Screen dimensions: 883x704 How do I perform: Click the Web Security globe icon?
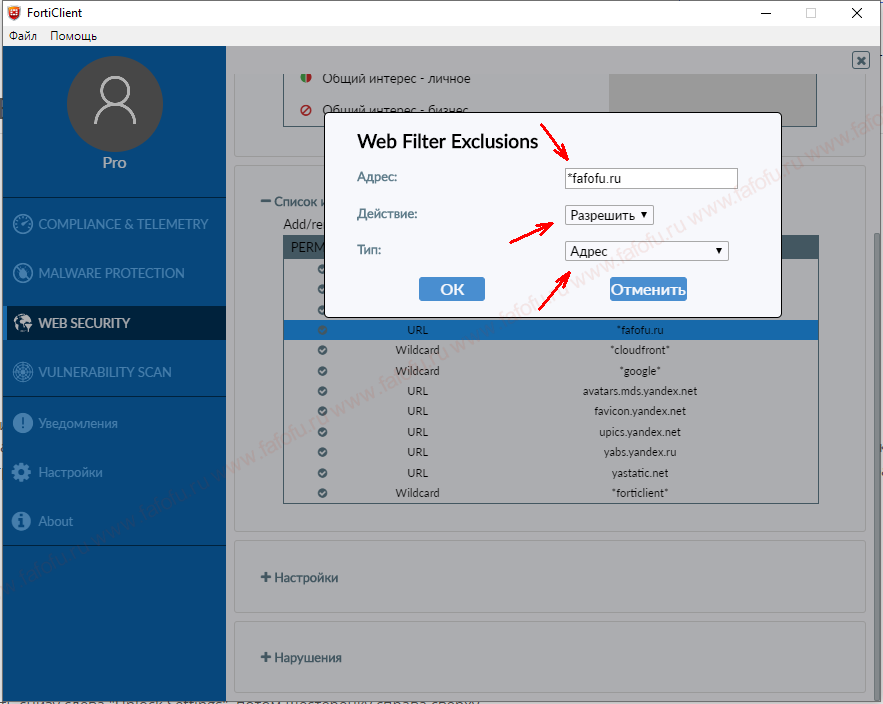point(23,323)
